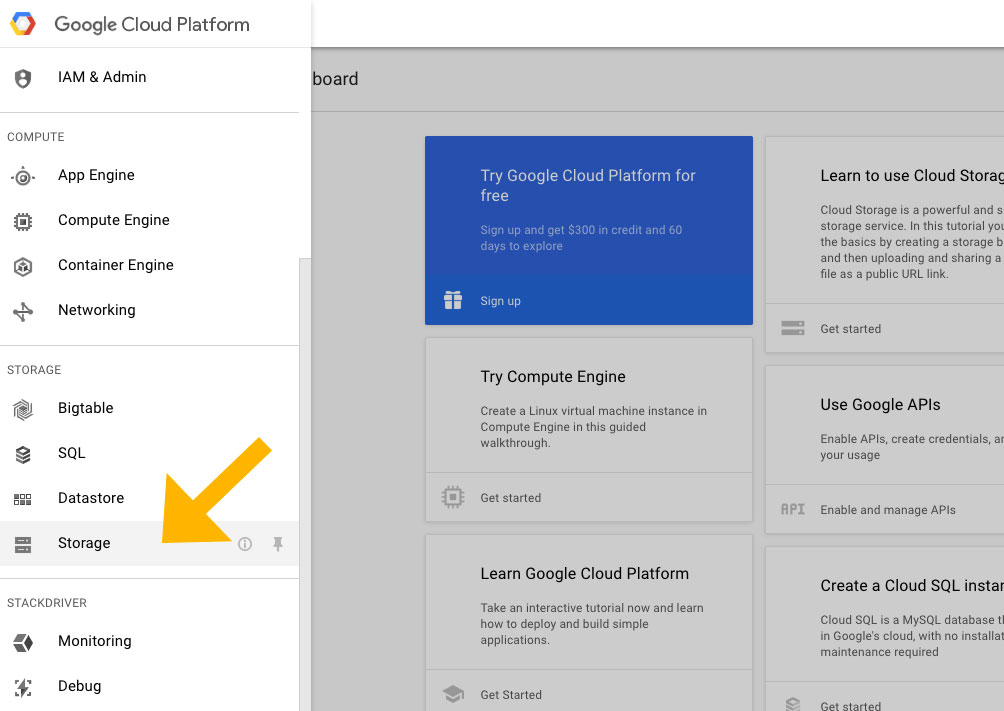Select Compute Engine in the sidebar
The image size is (1004, 711).
click(149, 220)
